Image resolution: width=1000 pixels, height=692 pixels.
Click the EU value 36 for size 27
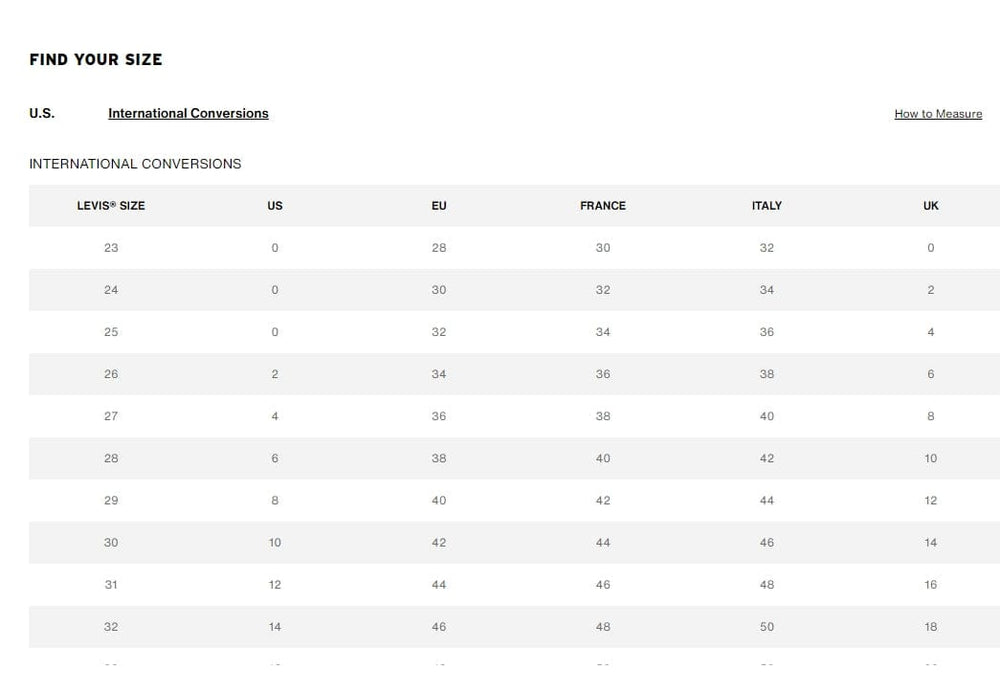(x=438, y=416)
